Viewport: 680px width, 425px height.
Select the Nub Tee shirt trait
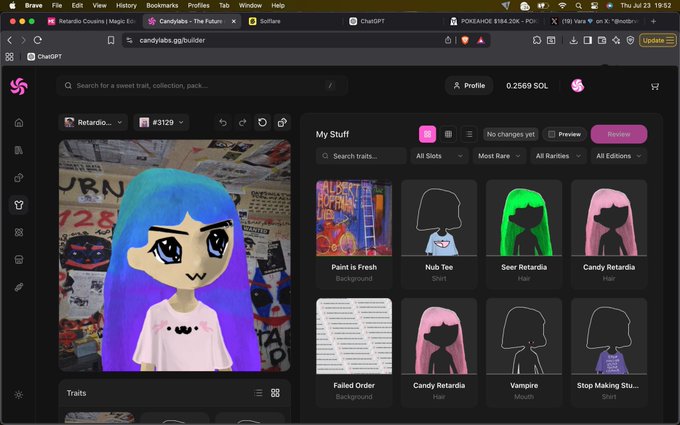439,234
